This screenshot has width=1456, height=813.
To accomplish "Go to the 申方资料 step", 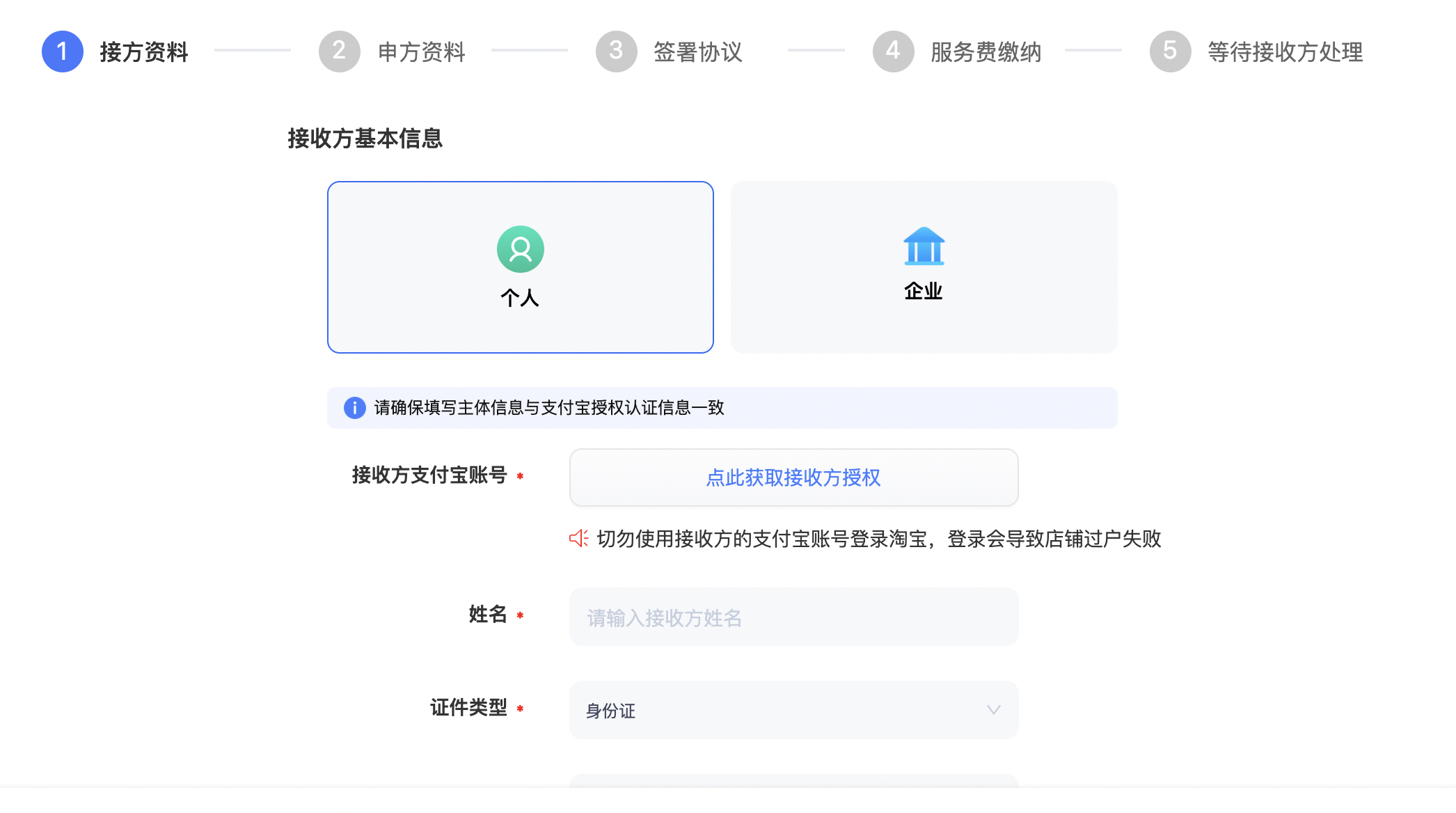I will point(421,52).
